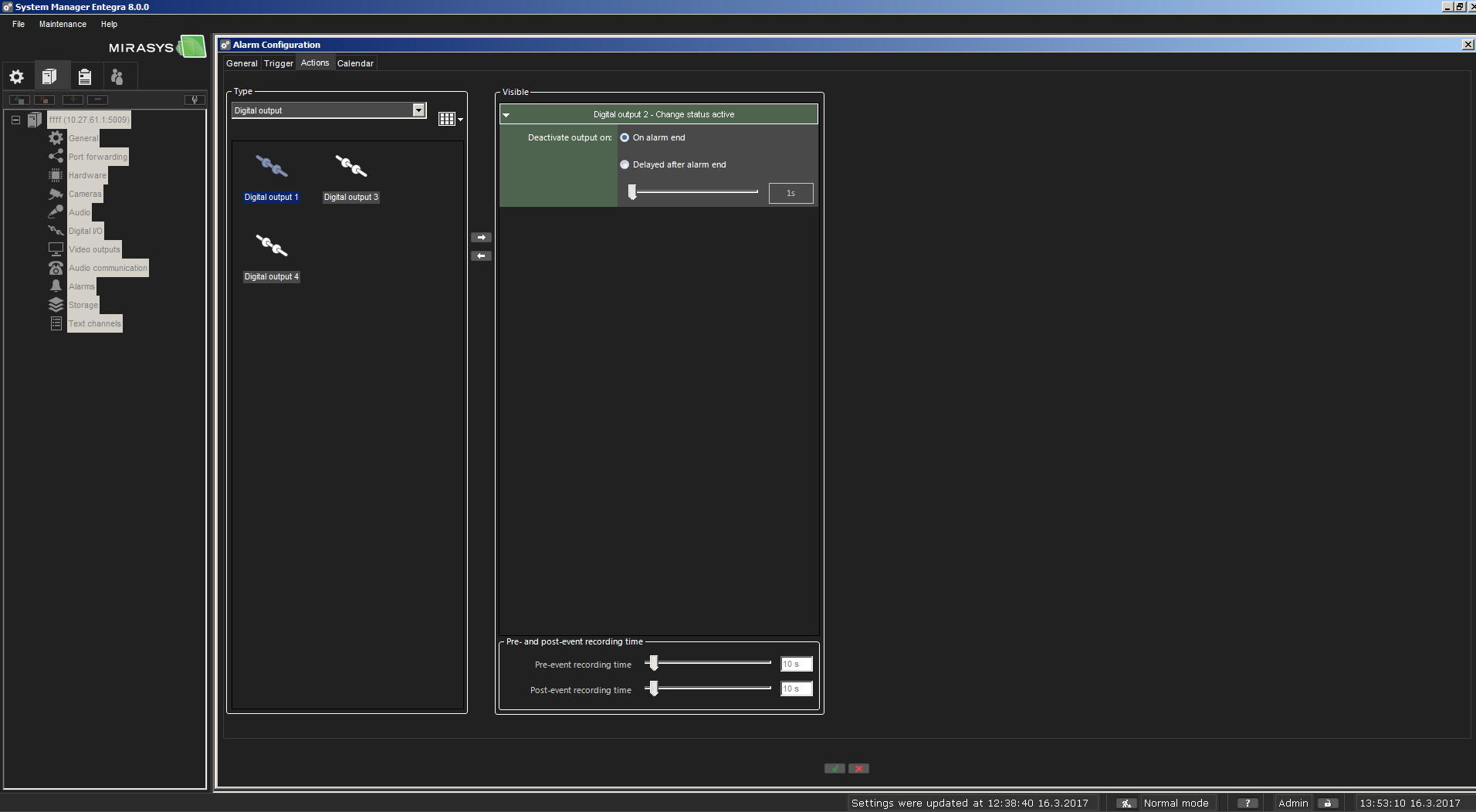Select the On alarm end option
1476x812 pixels.
coord(625,138)
